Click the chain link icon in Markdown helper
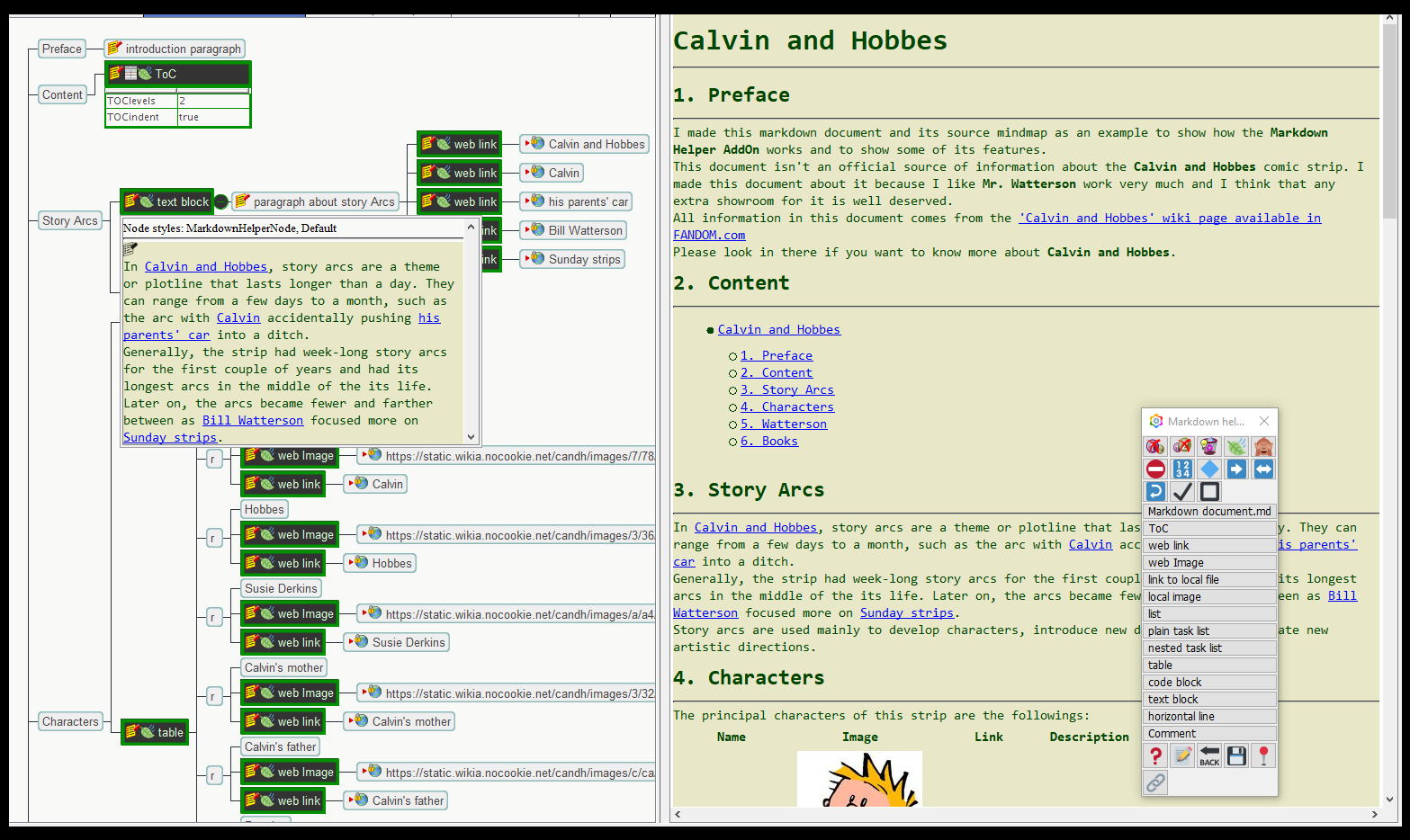 coord(1155,782)
